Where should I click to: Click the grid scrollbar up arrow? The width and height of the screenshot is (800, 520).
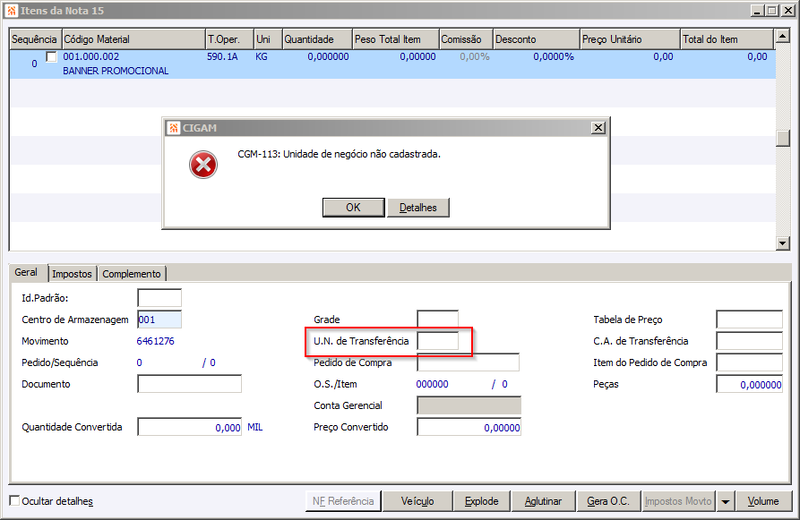783,36
